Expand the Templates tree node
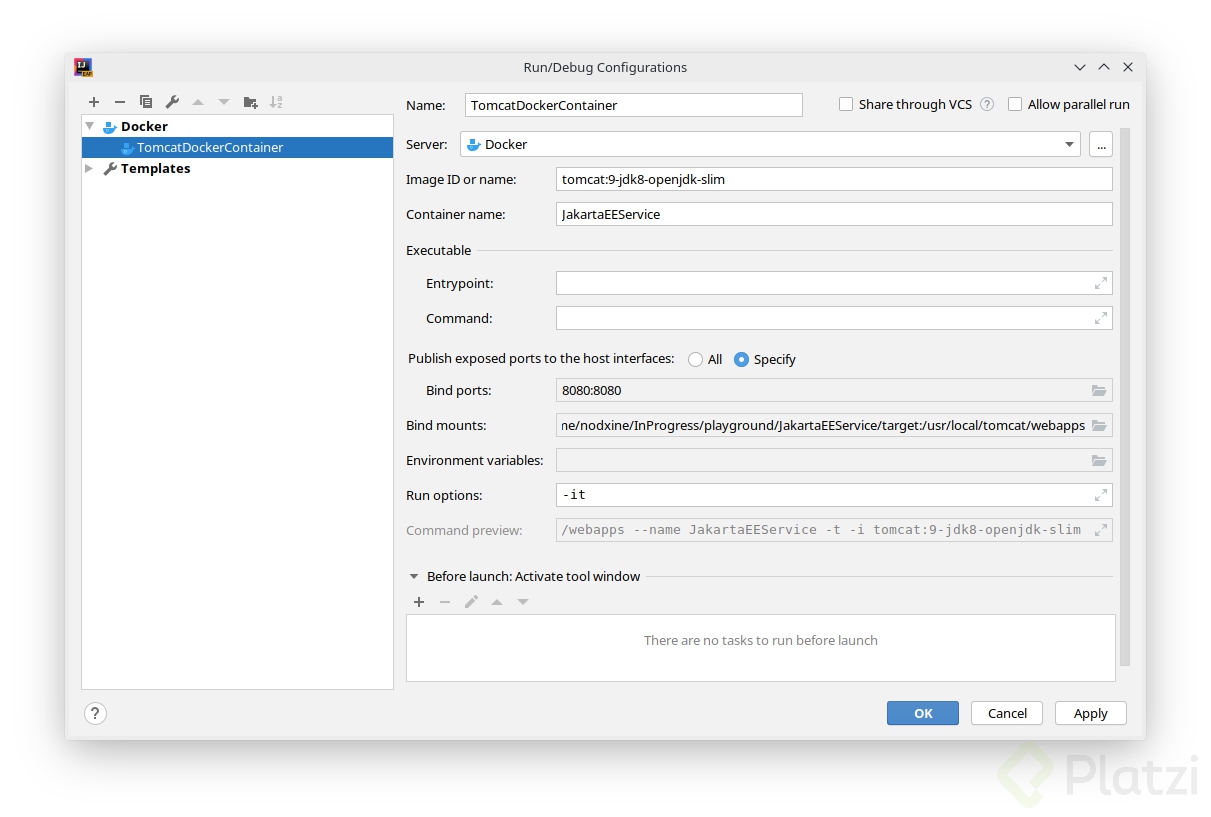This screenshot has height=817, width=1211. 90,169
